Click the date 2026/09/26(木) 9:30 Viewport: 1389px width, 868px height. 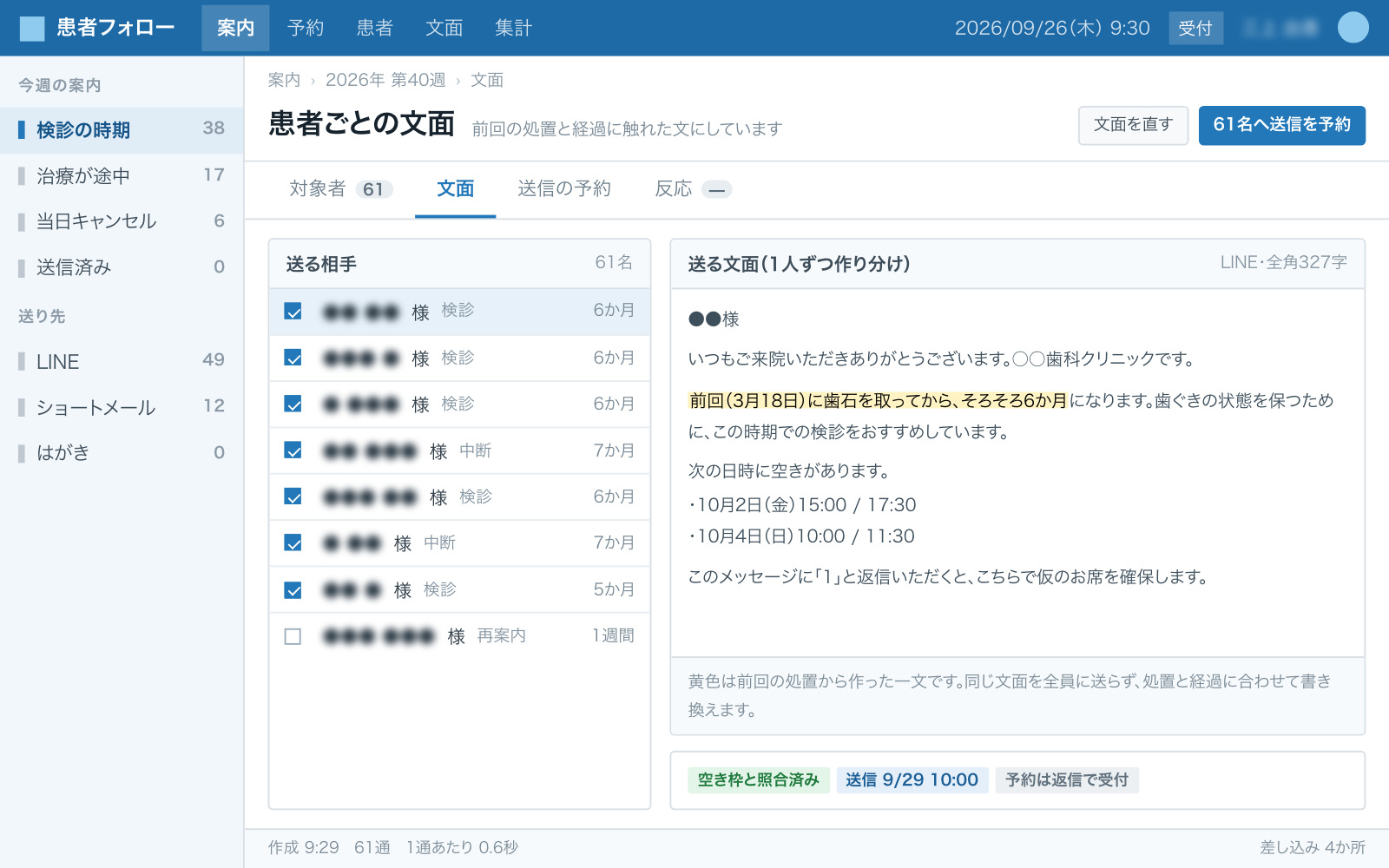coord(1052,28)
